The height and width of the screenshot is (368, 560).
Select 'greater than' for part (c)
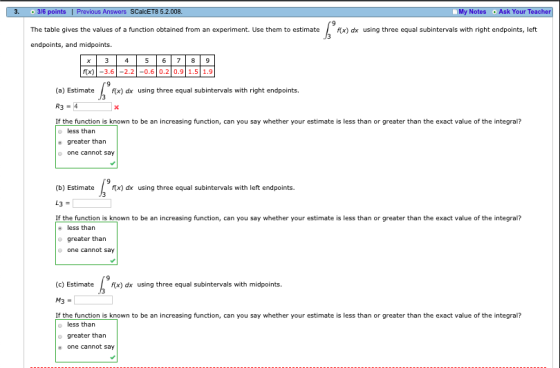(x=60, y=336)
